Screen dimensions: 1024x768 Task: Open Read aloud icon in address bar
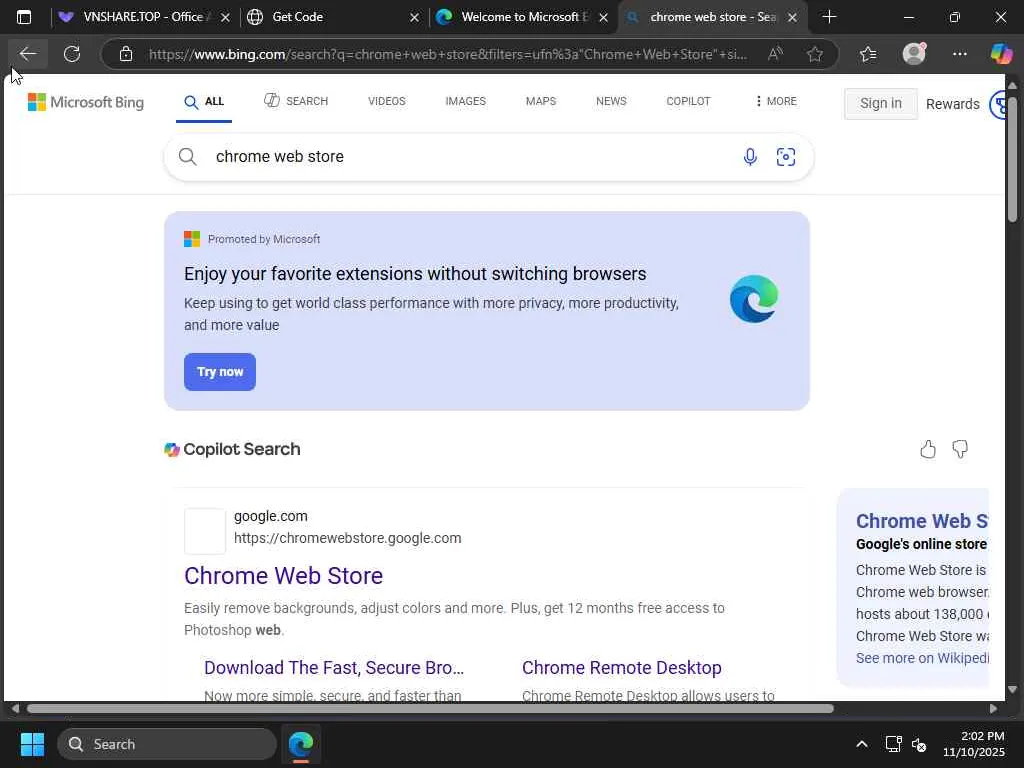775,54
